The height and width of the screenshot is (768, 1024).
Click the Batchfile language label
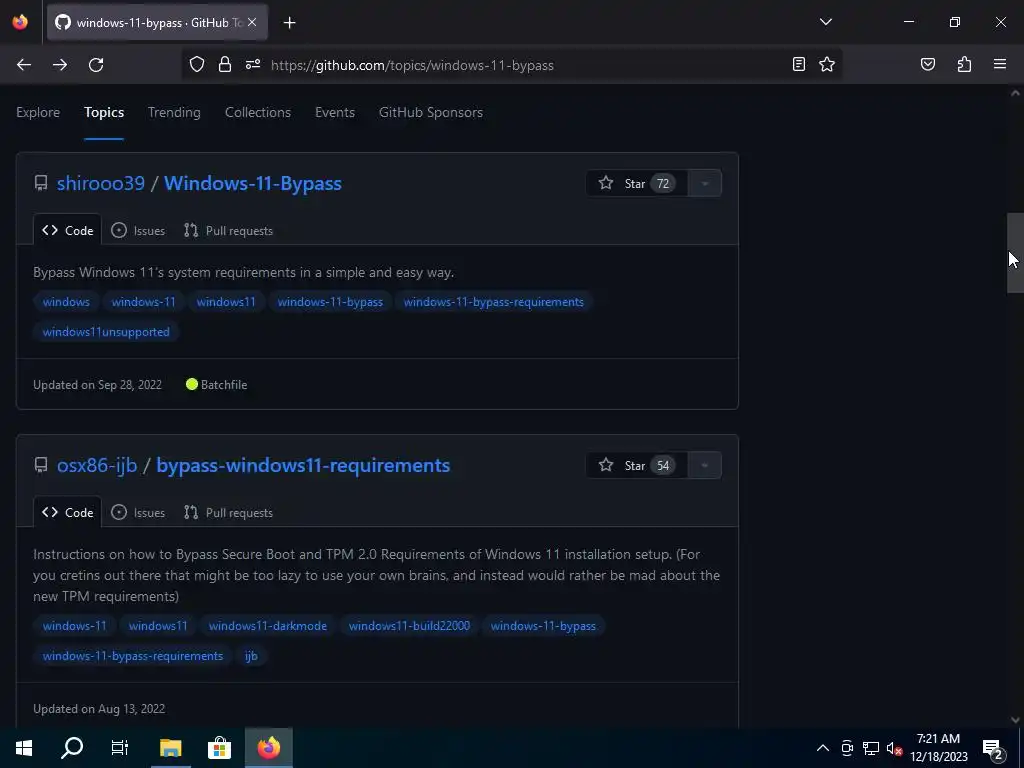(217, 385)
